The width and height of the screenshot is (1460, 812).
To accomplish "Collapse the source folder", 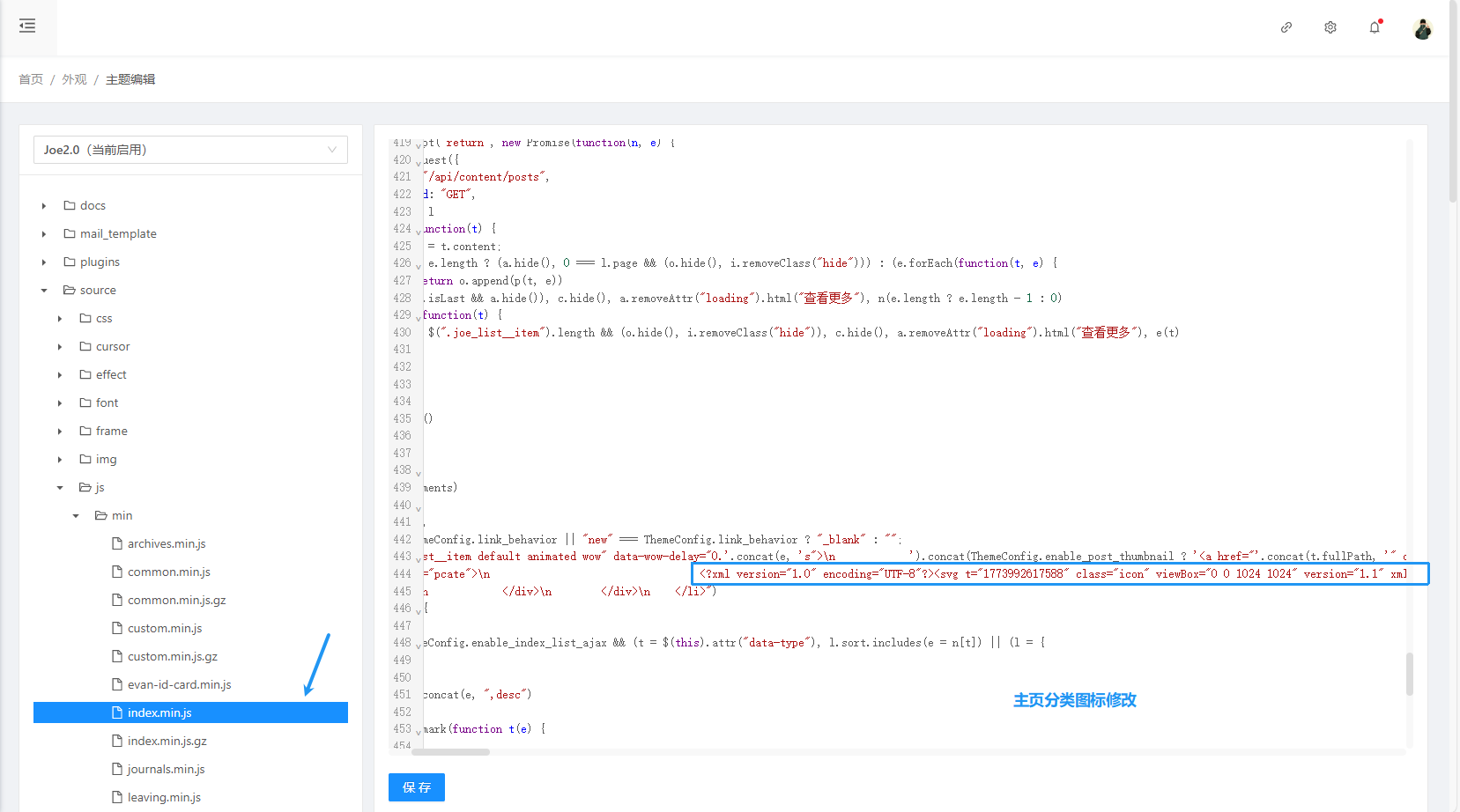I will [44, 291].
